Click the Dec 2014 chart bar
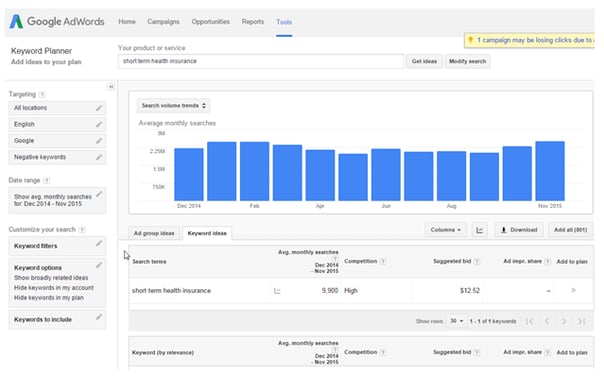 (x=189, y=174)
